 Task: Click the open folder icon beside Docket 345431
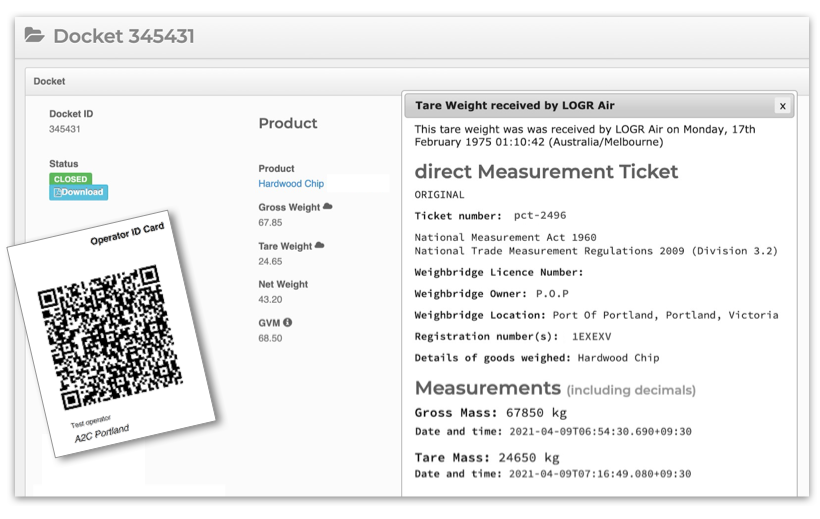click(35, 35)
